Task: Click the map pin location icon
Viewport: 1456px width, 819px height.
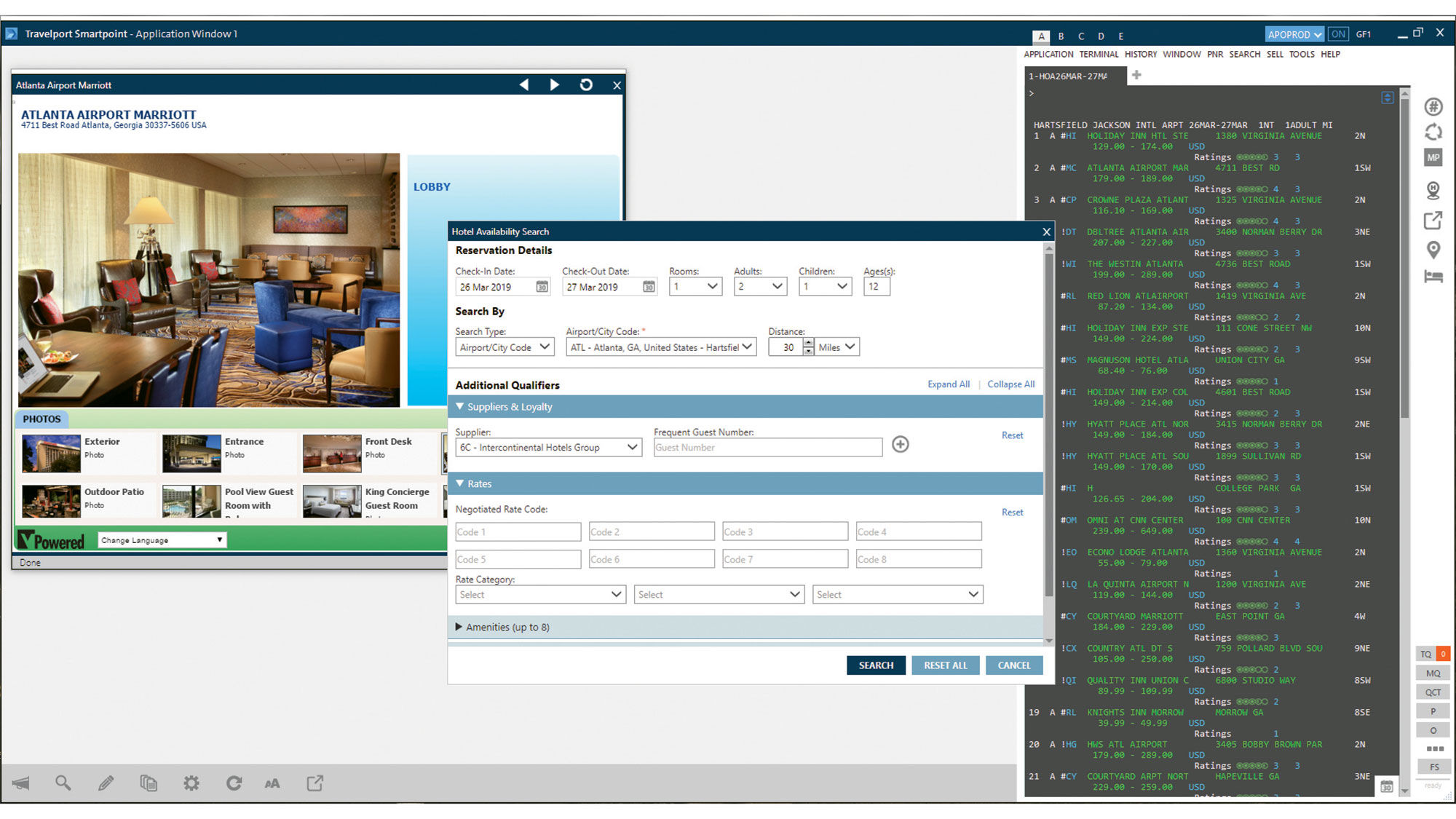Action: (1433, 250)
